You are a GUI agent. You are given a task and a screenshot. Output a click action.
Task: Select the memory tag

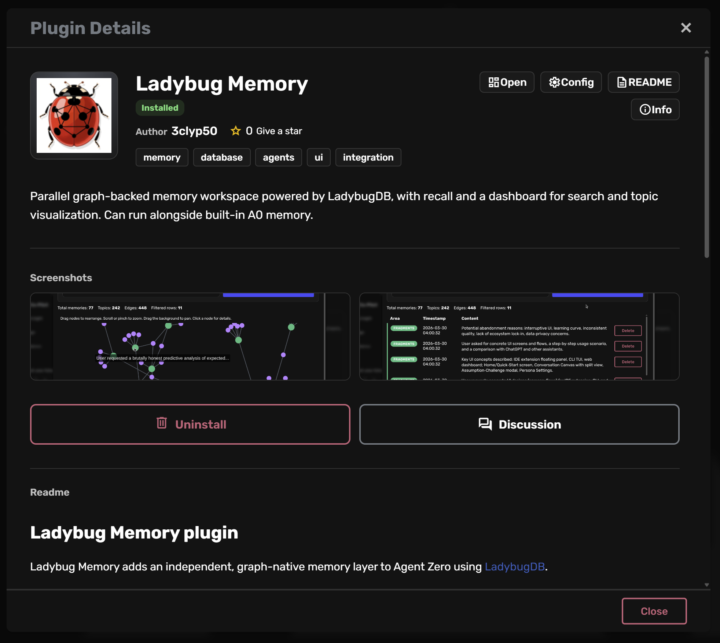(x=162, y=158)
